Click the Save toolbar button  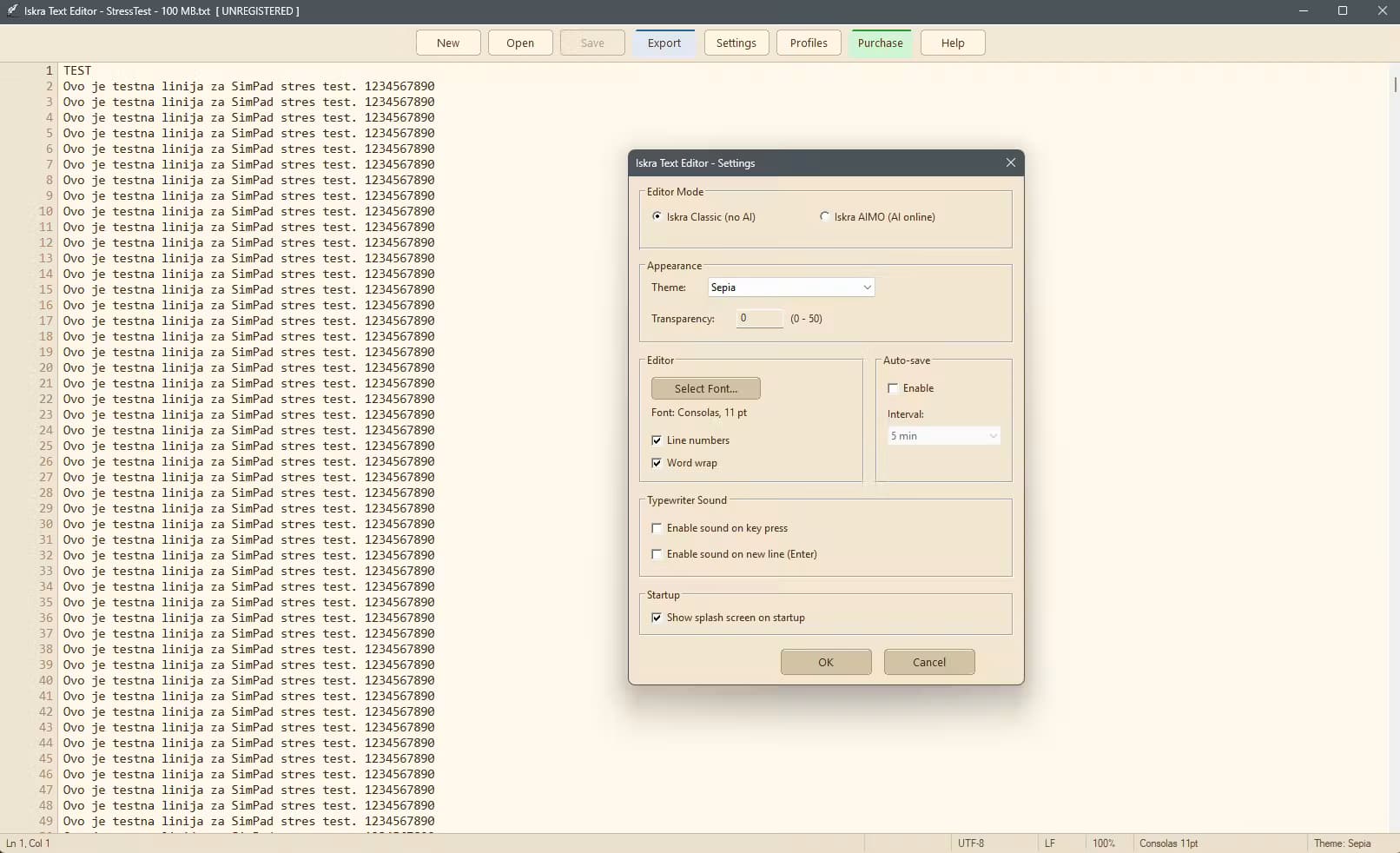[x=592, y=43]
